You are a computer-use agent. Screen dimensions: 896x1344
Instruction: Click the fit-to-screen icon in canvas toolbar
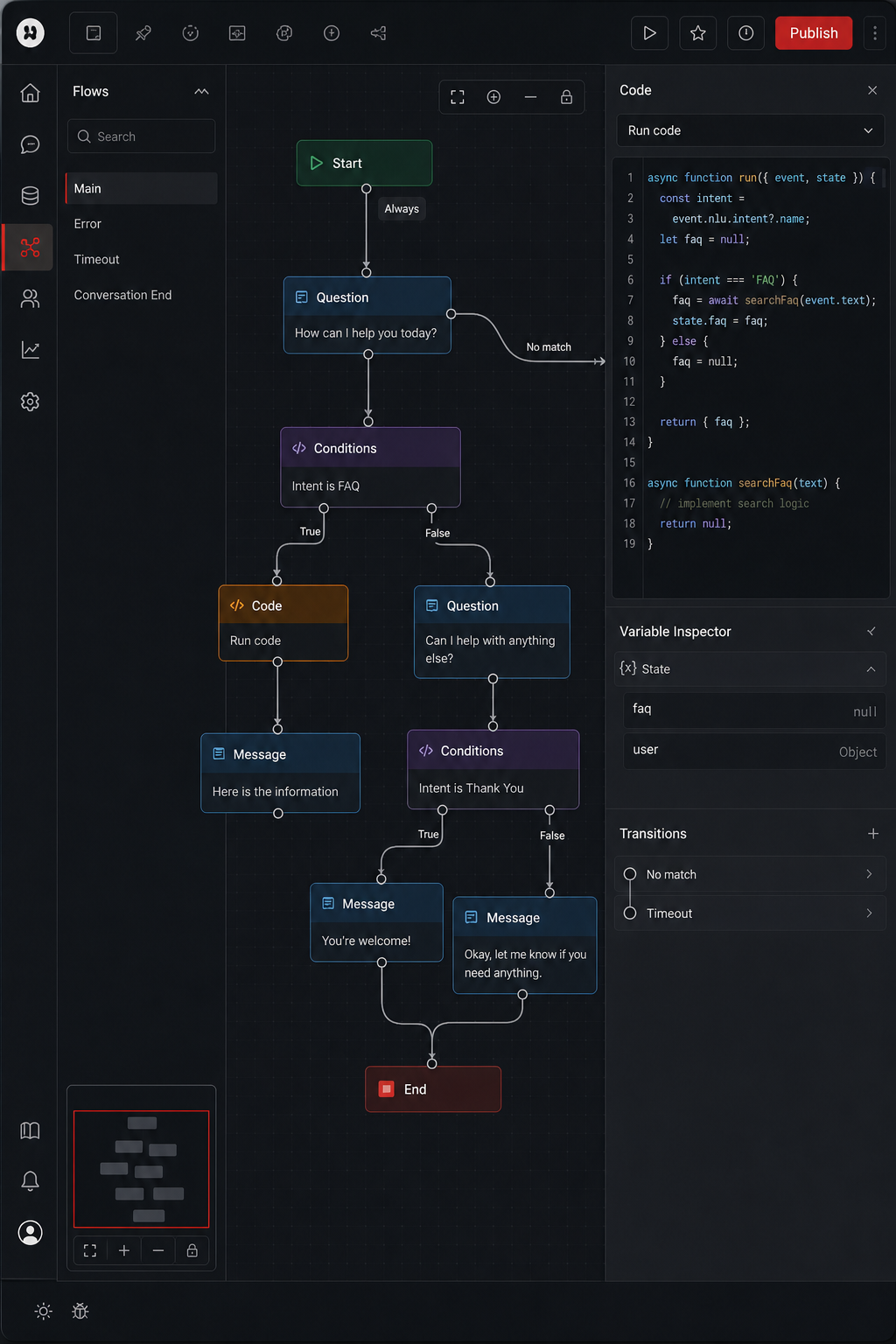click(x=458, y=97)
